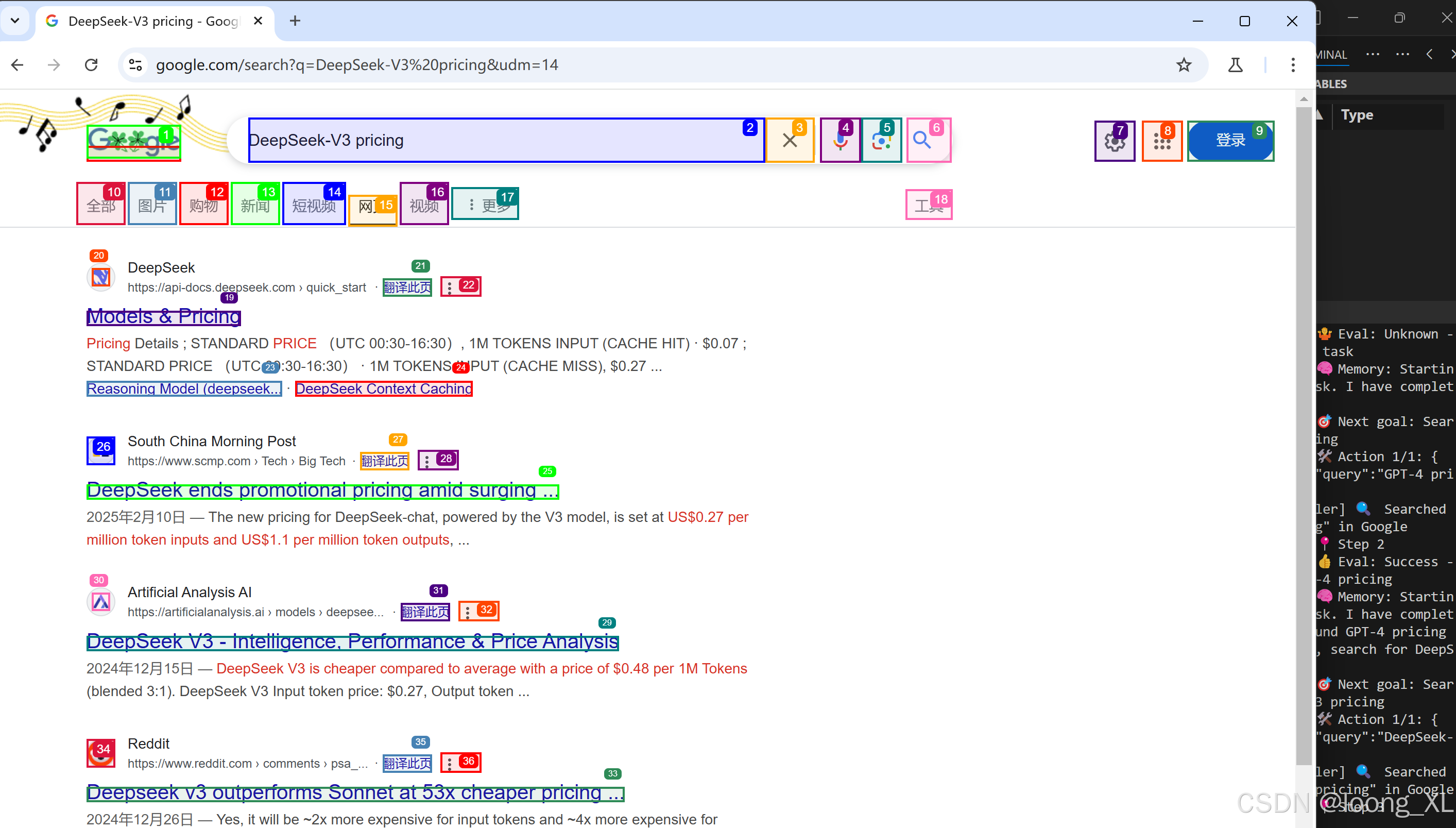
Task: Click the page vertical scrollbar
Action: pos(1304,432)
